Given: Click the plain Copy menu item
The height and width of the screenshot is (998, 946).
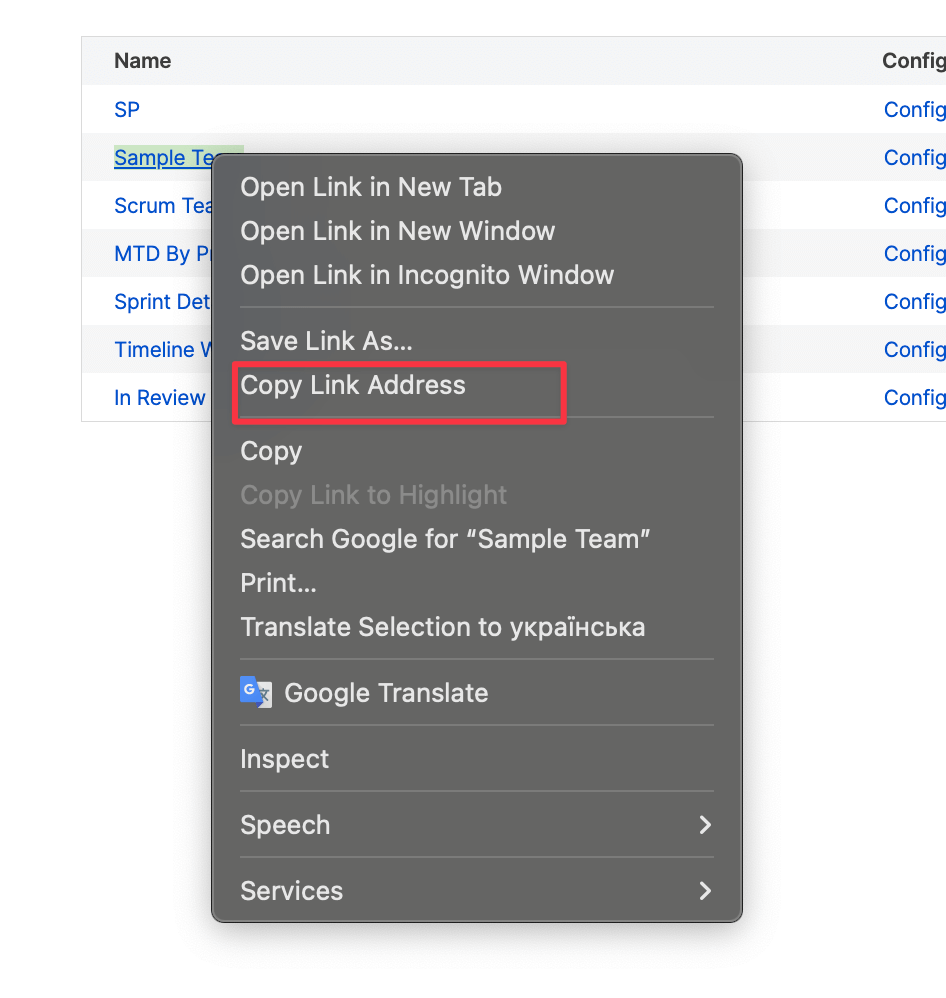Looking at the screenshot, I should click(x=271, y=451).
